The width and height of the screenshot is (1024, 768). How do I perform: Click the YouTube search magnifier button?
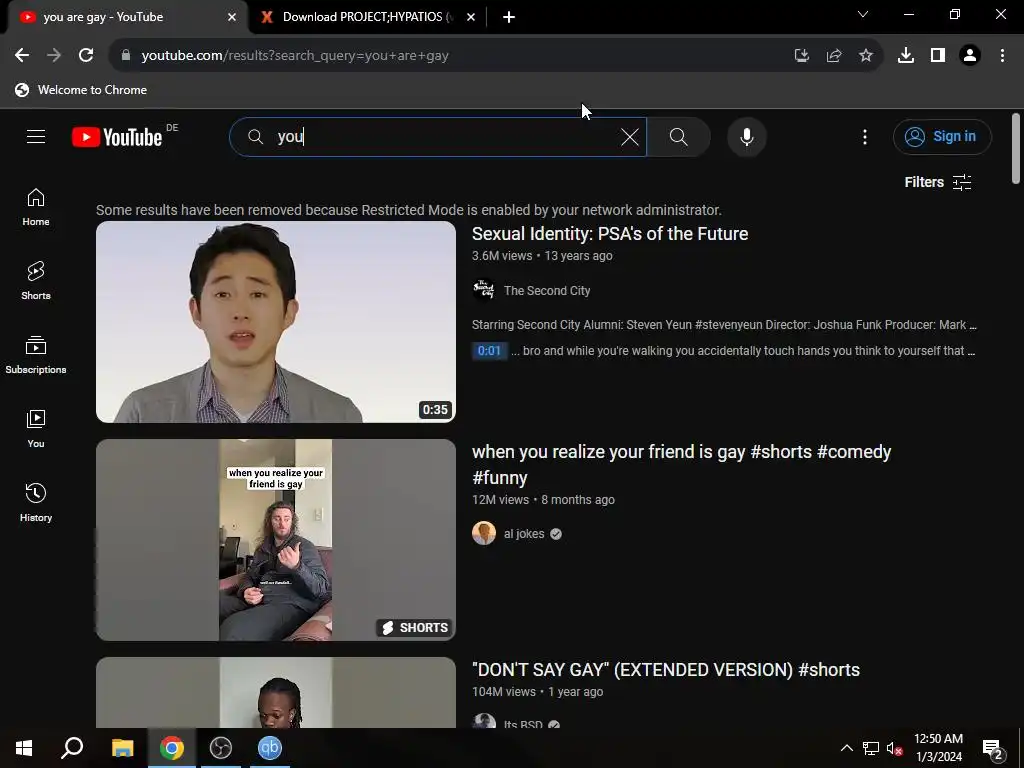pyautogui.click(x=679, y=137)
